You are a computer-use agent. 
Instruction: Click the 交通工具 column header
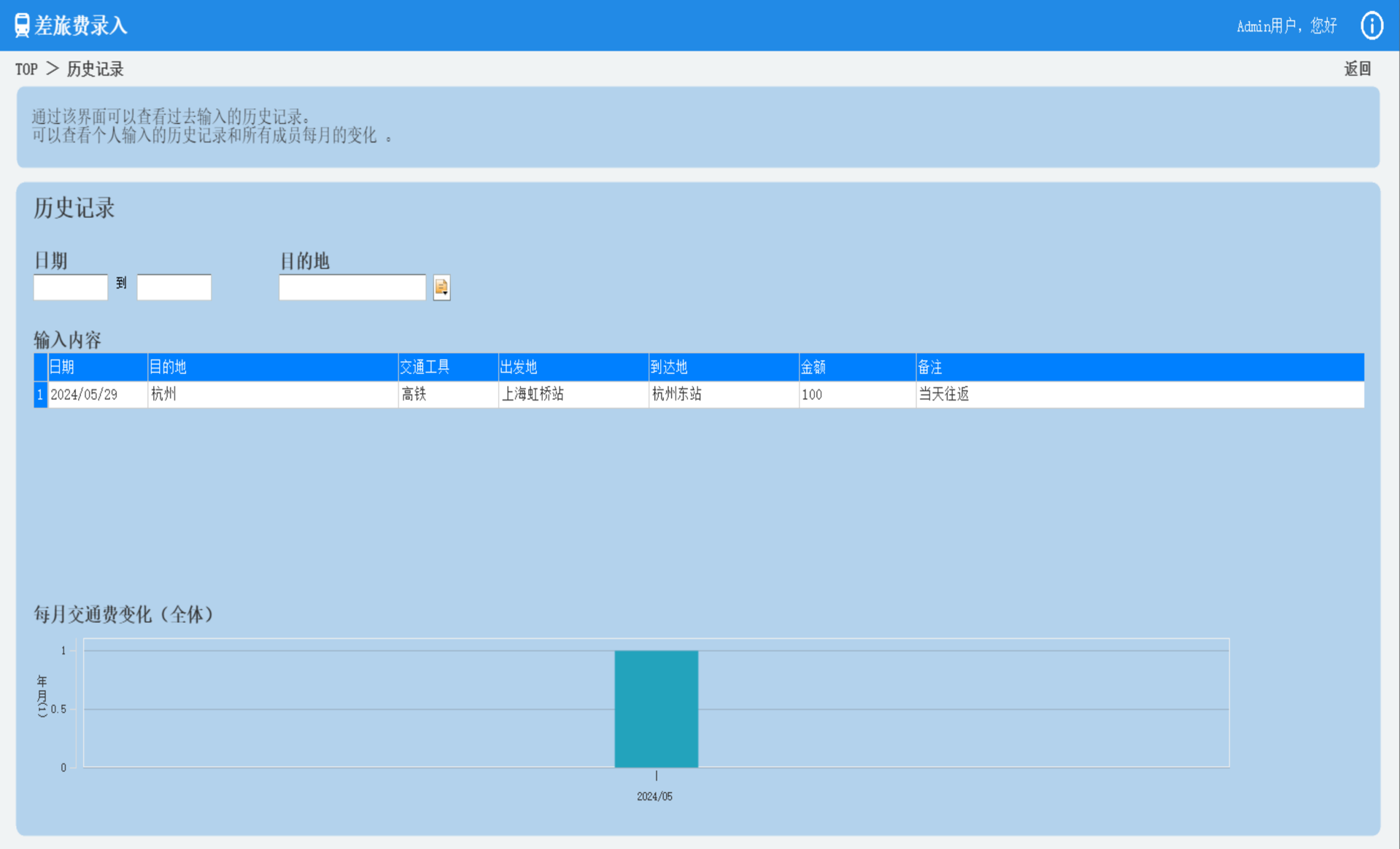(x=448, y=367)
